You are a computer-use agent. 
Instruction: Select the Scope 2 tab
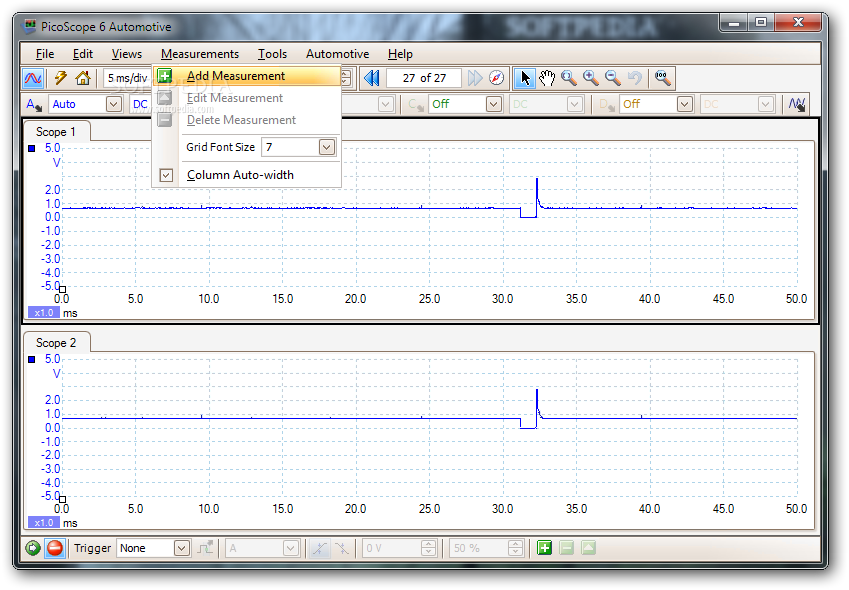(x=56, y=343)
